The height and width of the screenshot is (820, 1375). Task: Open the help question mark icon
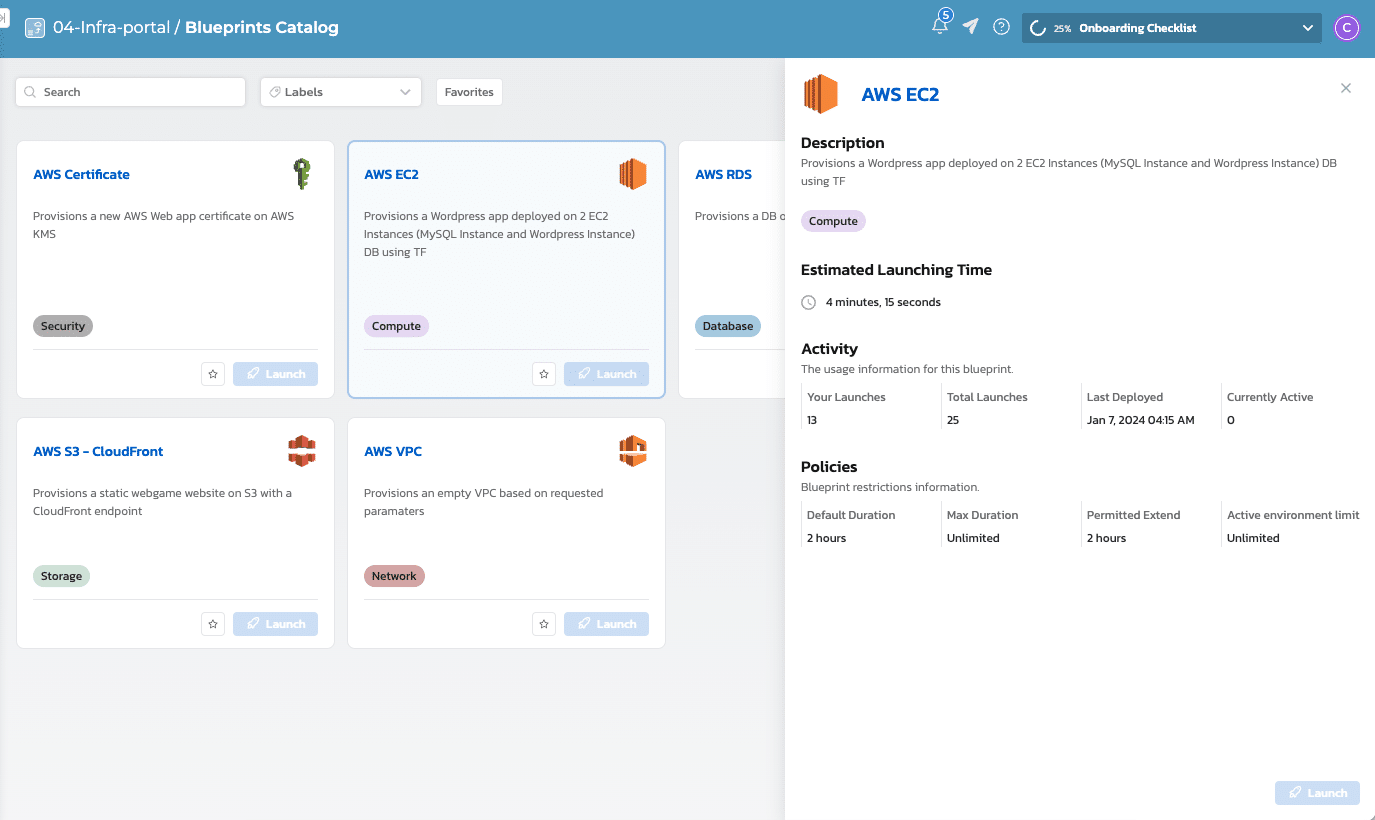pos(1001,26)
